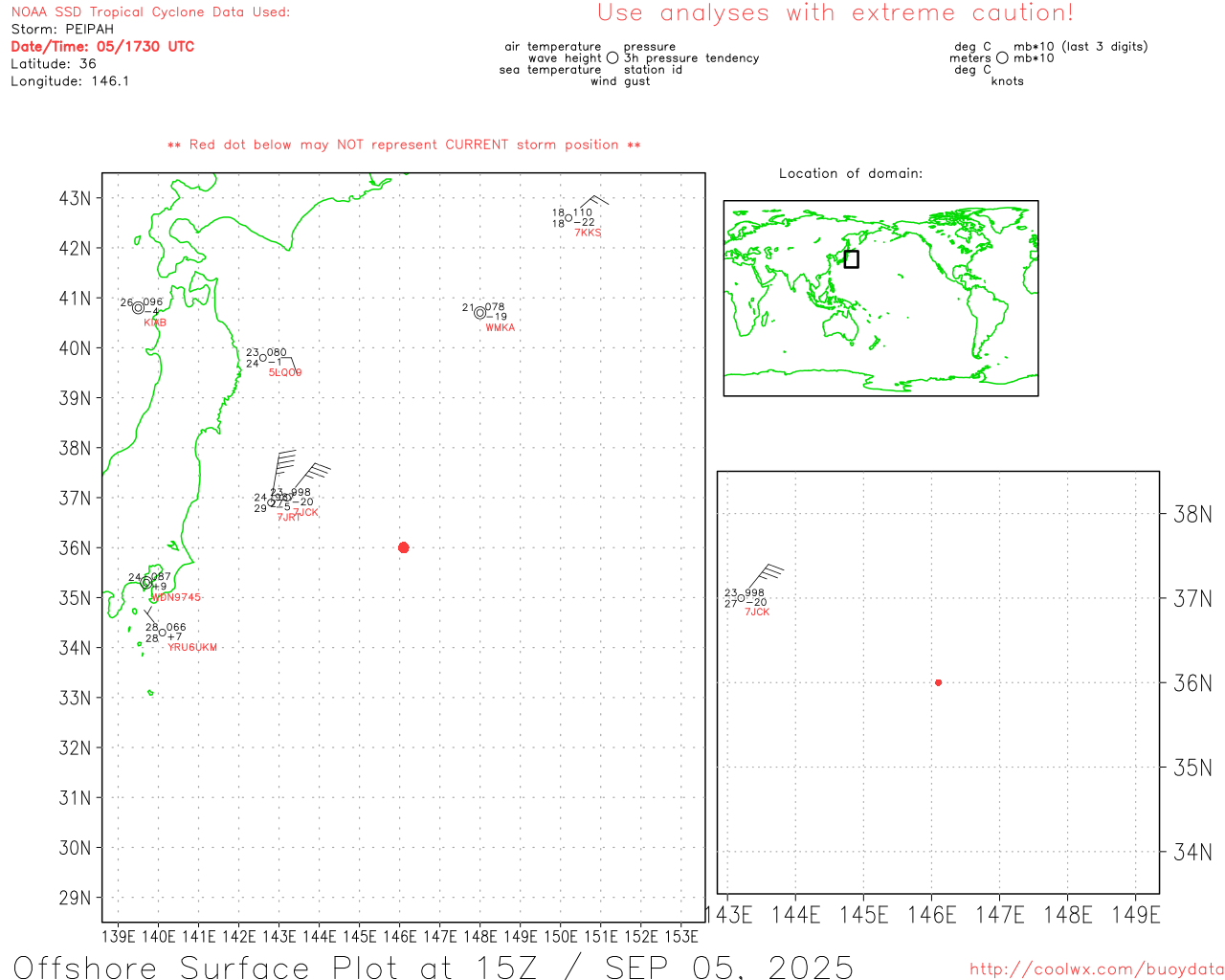The width and height of the screenshot is (1225, 980).
Task: Select the YRU6UKM station circle marker
Action: pyautogui.click(x=162, y=633)
